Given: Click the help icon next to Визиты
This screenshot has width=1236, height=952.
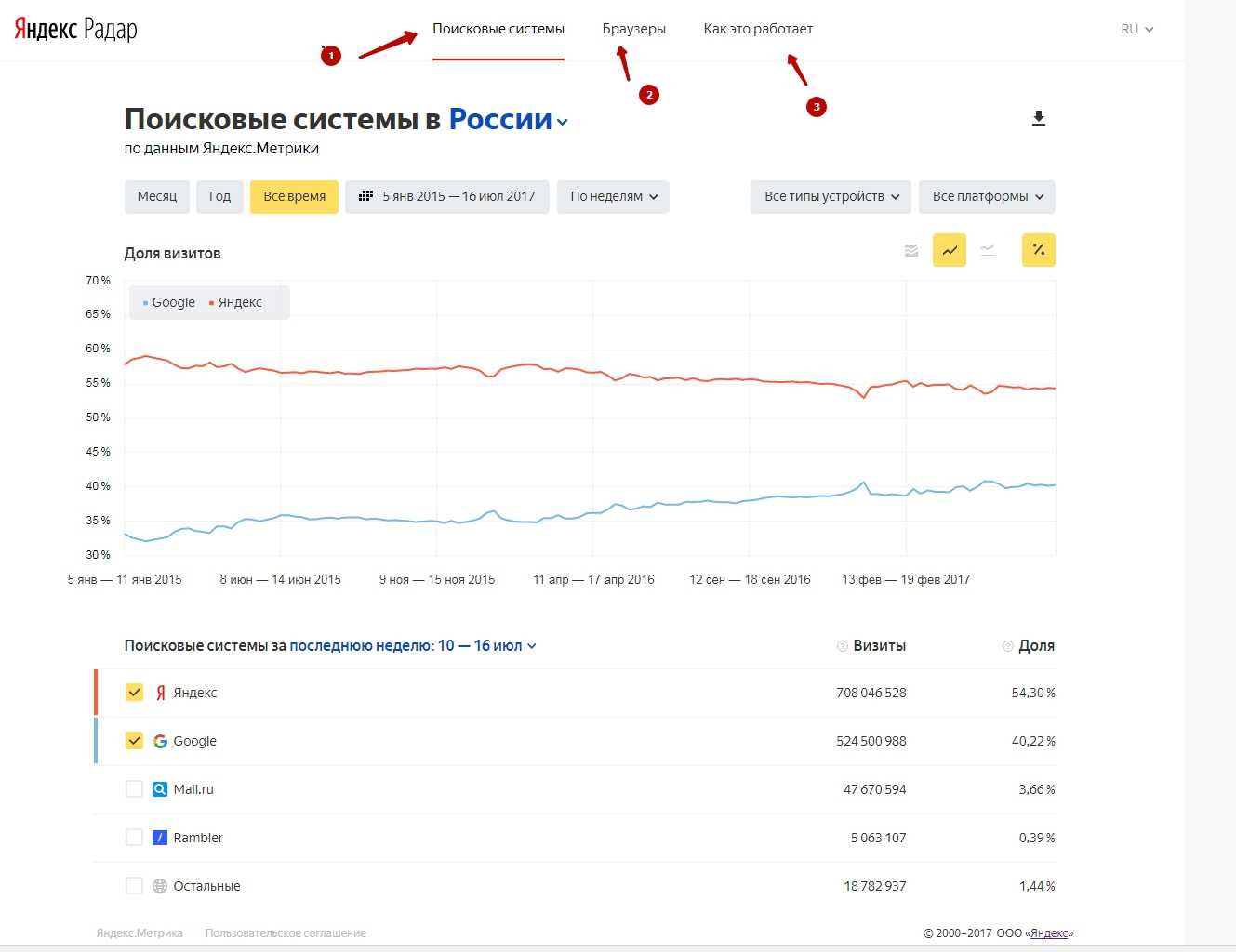Looking at the screenshot, I should point(842,646).
